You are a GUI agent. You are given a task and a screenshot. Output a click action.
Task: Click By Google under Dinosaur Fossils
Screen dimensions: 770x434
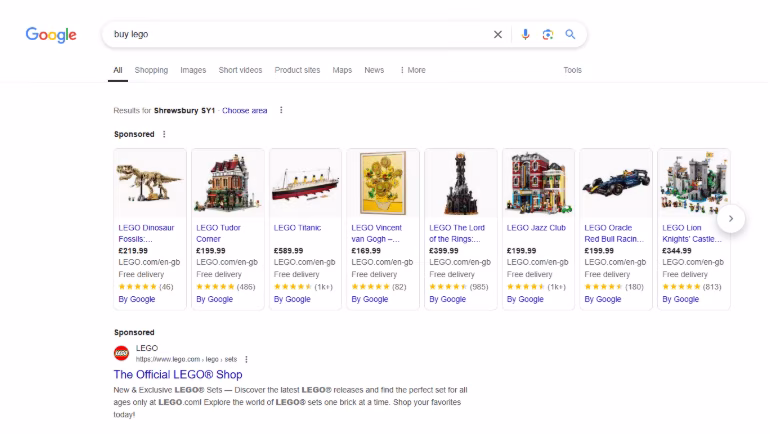(x=137, y=299)
